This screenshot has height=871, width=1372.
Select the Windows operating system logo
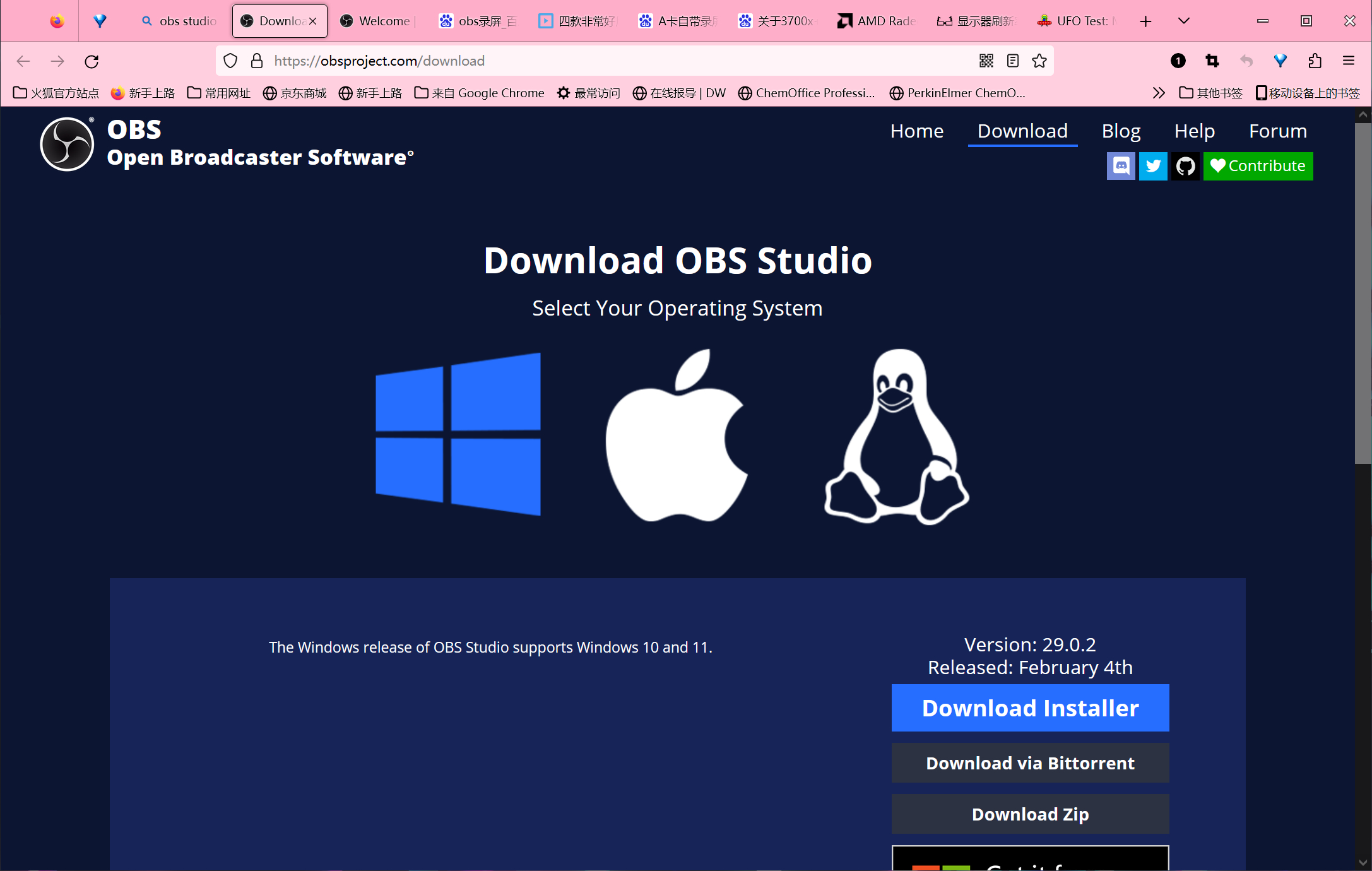coord(458,434)
